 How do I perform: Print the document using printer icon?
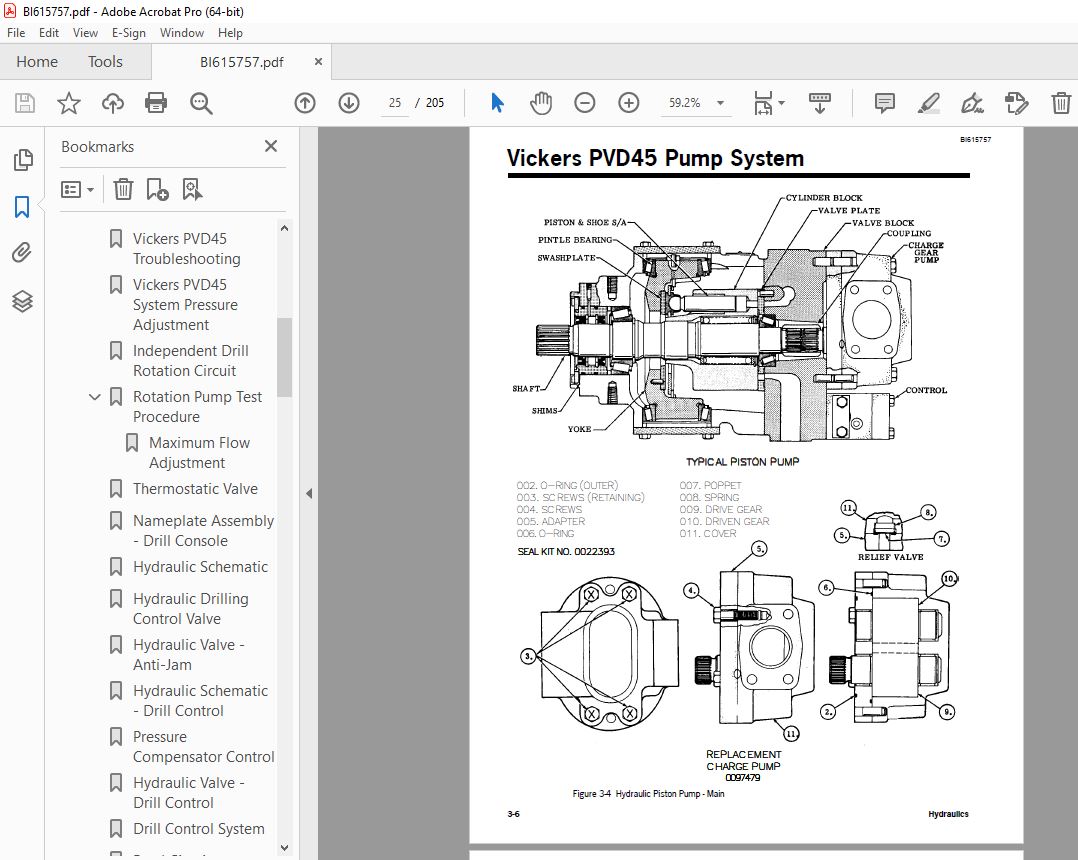pyautogui.click(x=156, y=103)
